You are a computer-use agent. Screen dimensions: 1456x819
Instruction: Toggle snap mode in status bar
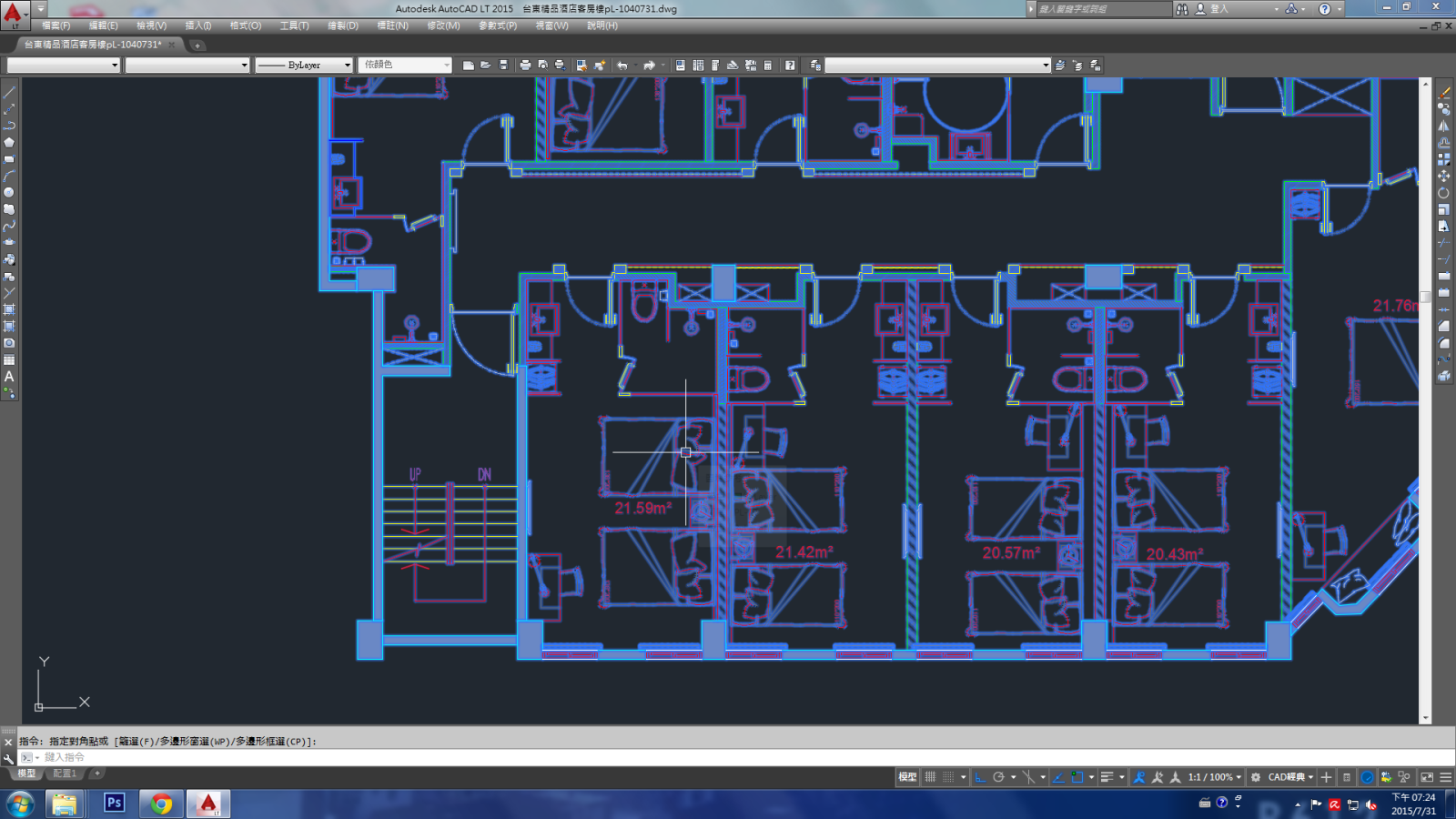(x=948, y=777)
